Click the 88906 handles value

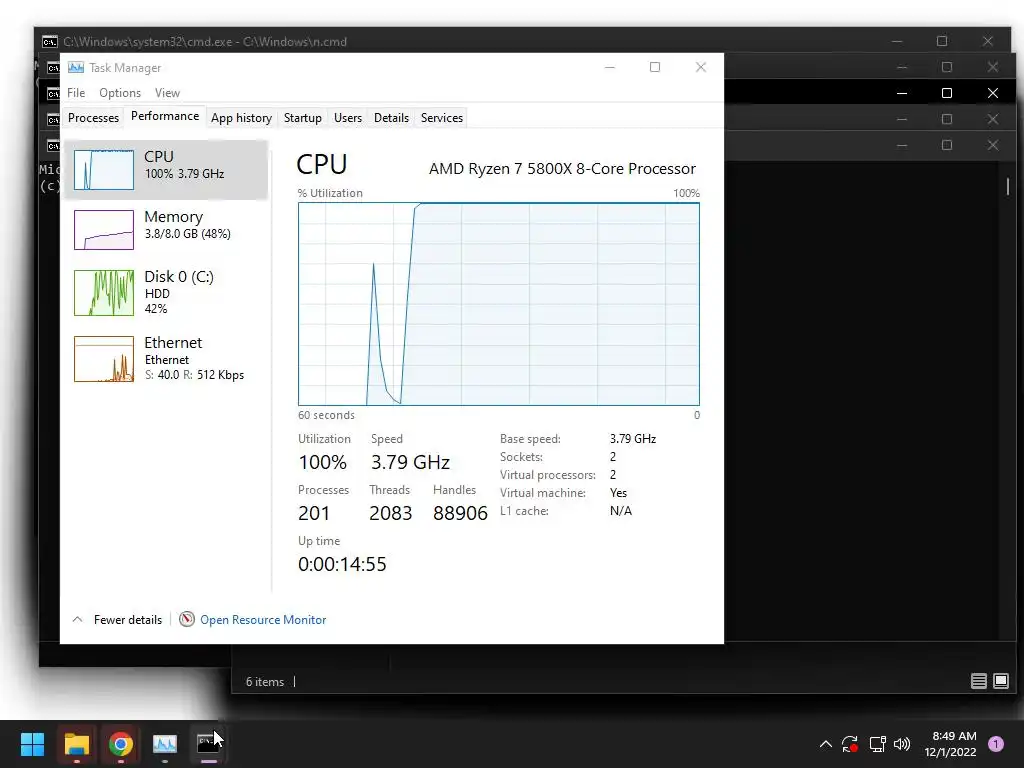(460, 513)
